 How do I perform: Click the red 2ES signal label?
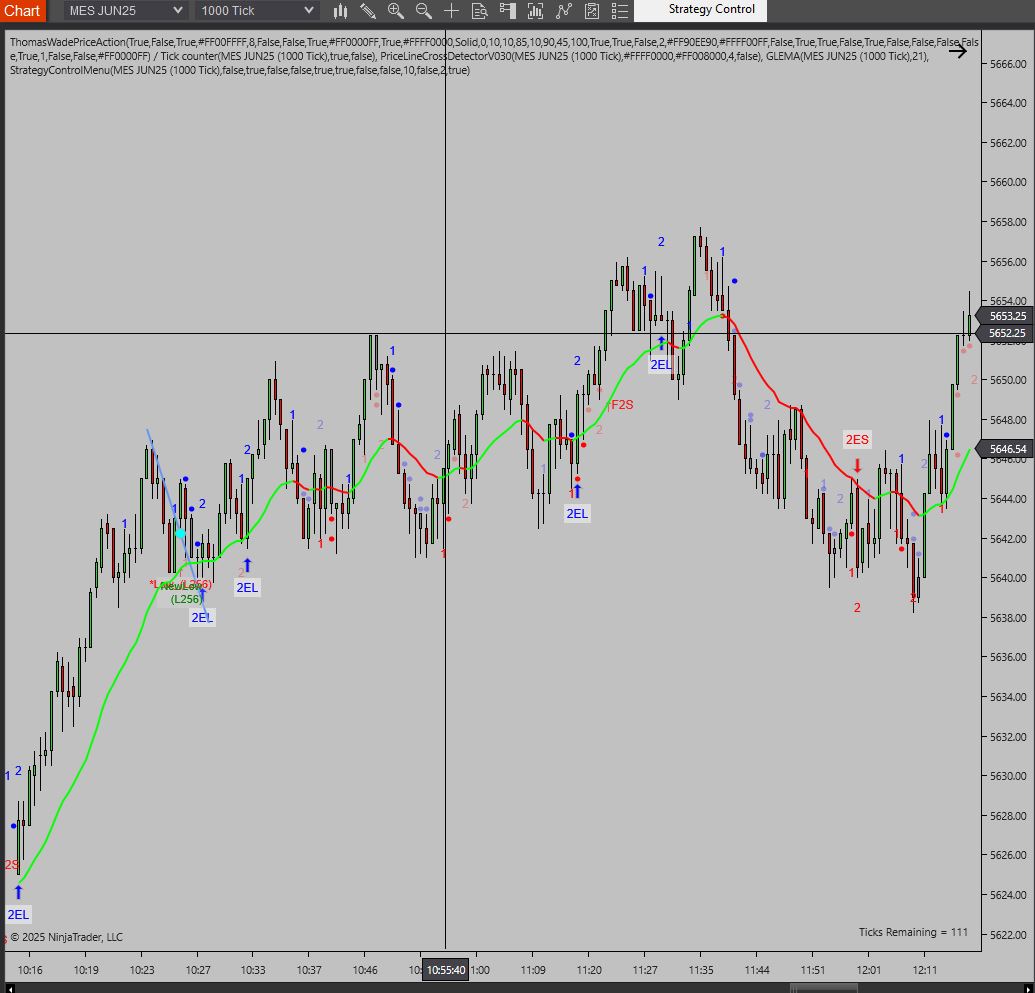coord(857,440)
